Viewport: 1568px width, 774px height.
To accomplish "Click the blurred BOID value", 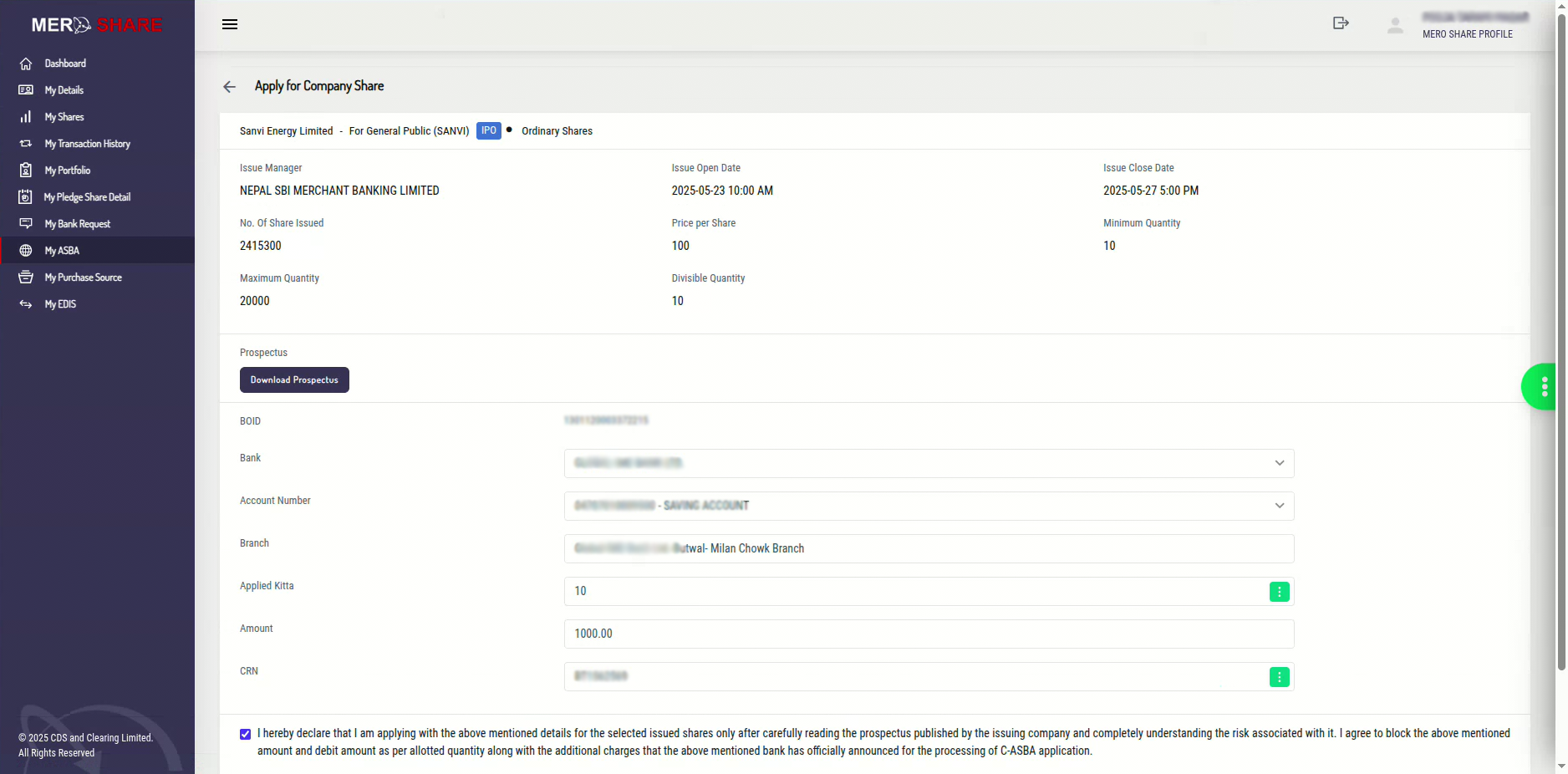I will pyautogui.click(x=606, y=420).
